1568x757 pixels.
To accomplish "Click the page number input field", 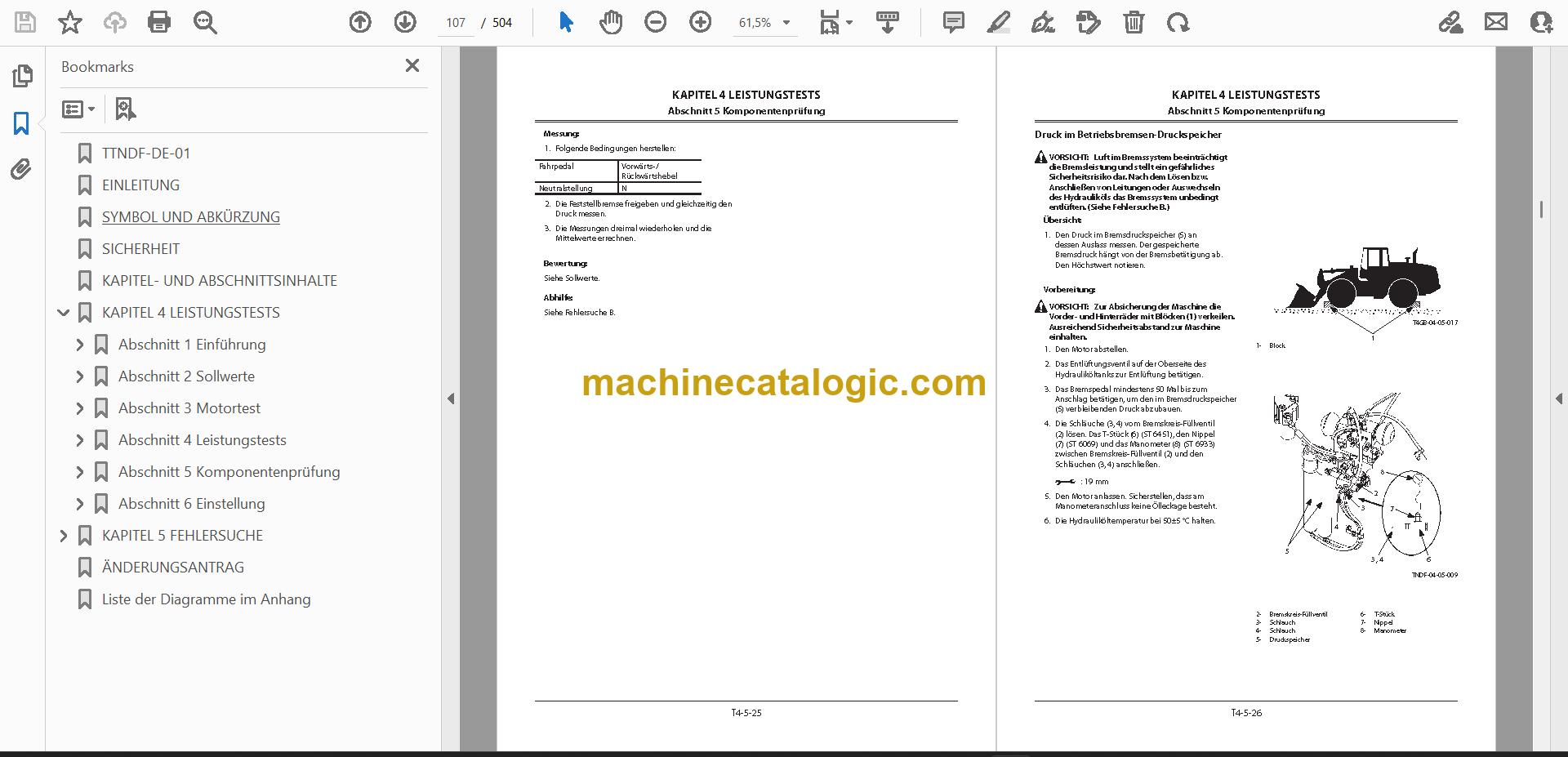I will point(456,22).
